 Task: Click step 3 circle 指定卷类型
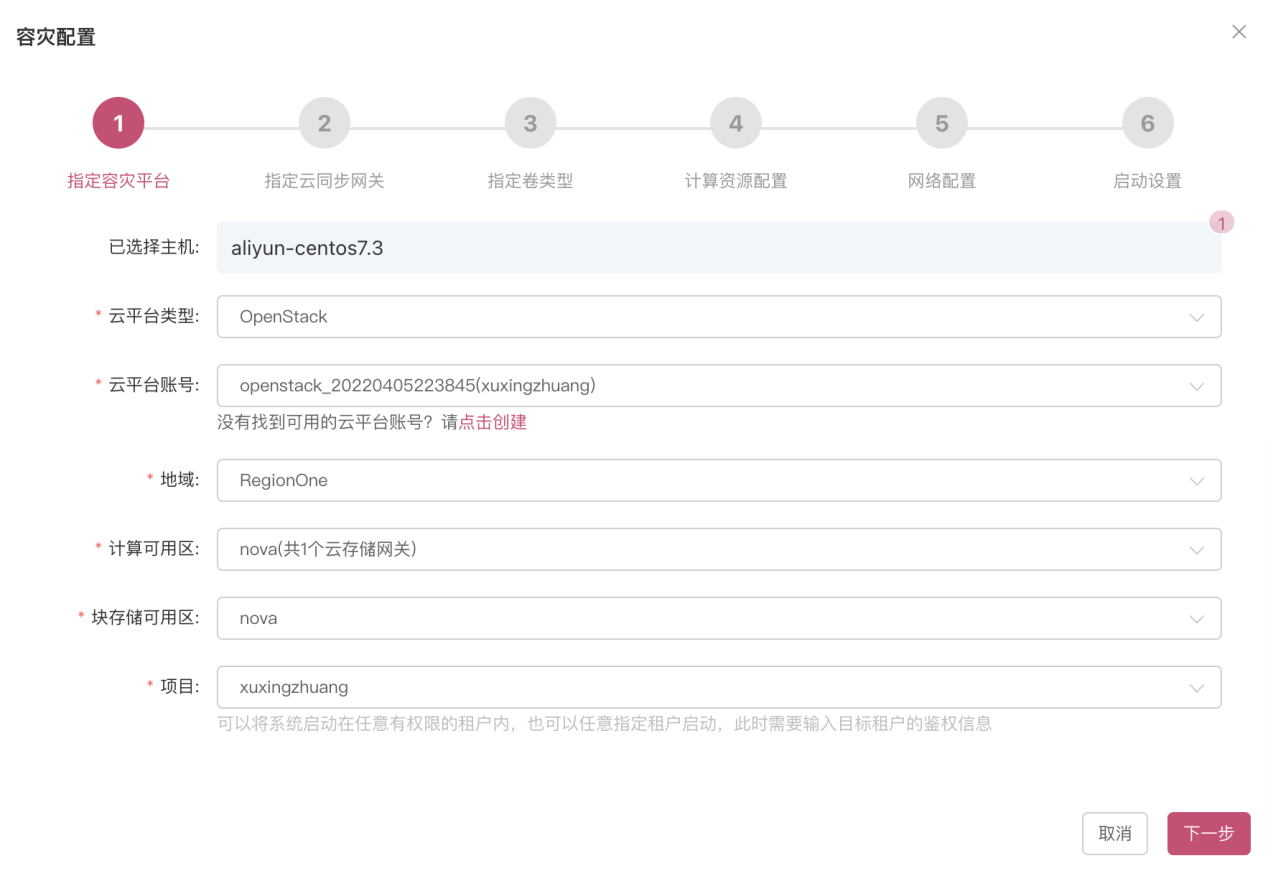pos(530,122)
